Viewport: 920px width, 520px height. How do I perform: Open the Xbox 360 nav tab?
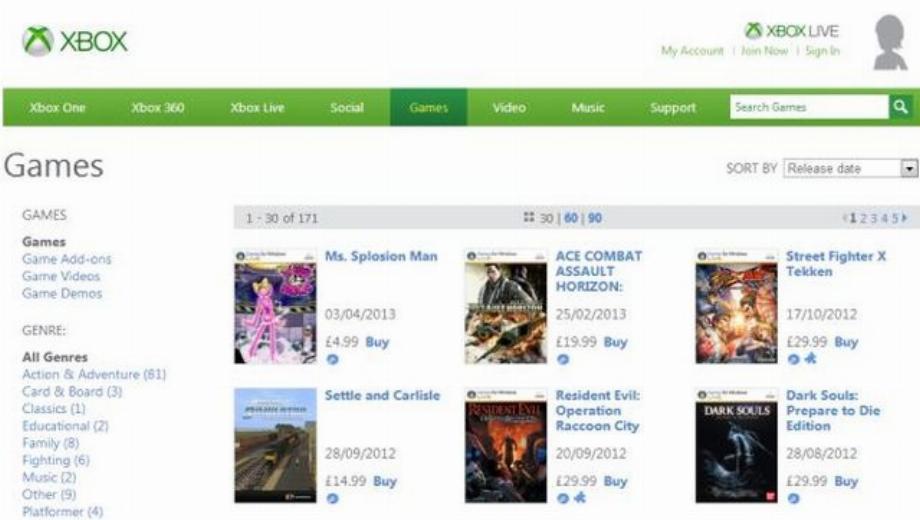[157, 107]
